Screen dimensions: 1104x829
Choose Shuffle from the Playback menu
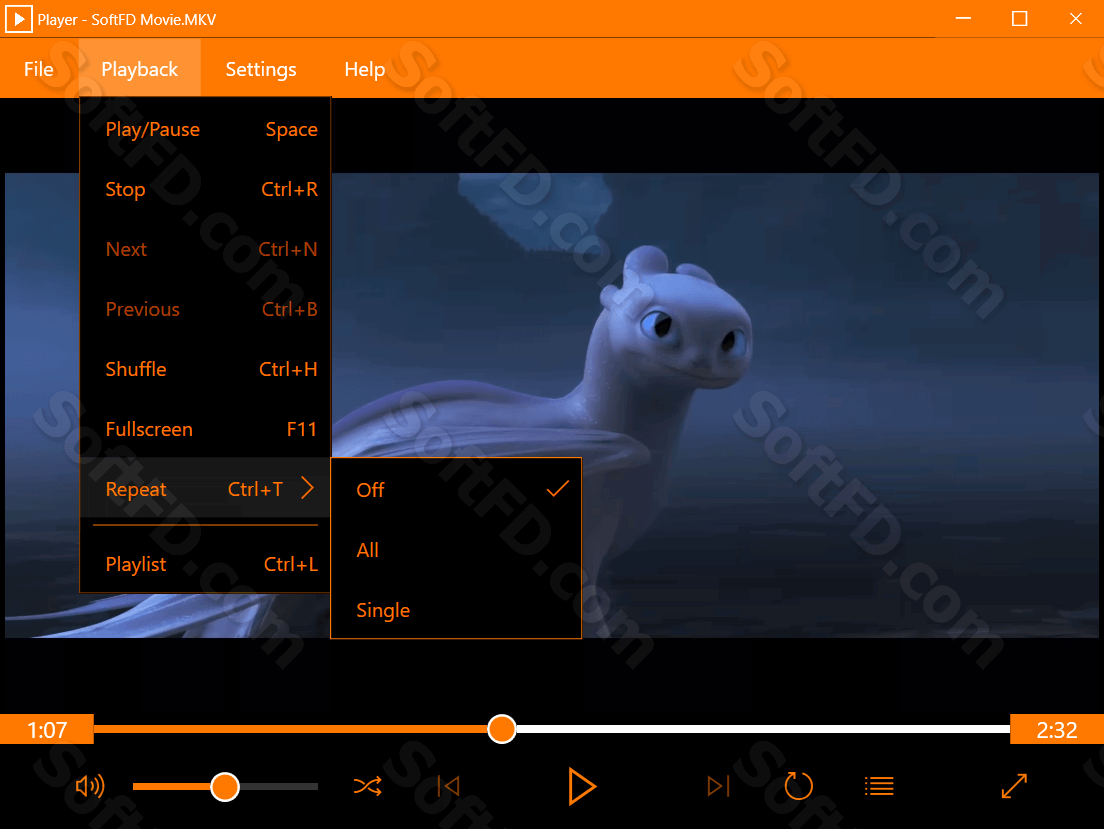[206, 369]
